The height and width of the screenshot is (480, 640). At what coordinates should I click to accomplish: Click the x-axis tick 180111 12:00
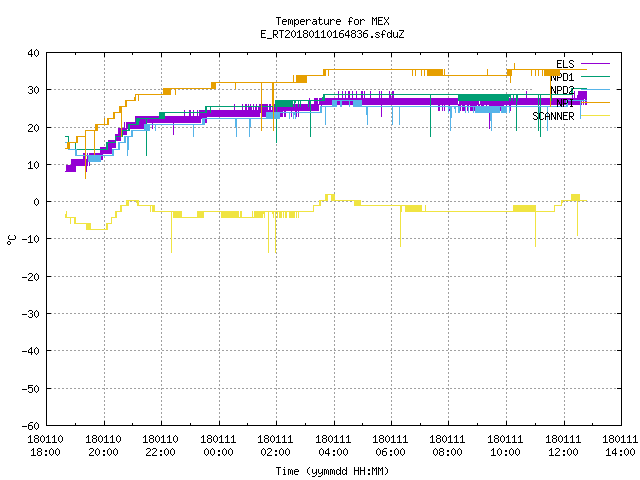click(x=564, y=446)
